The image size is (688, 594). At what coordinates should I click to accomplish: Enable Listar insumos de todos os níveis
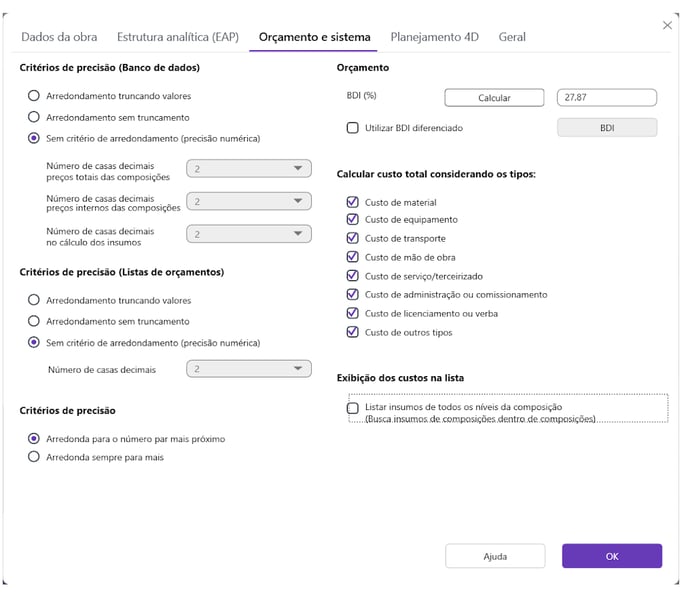(x=353, y=408)
